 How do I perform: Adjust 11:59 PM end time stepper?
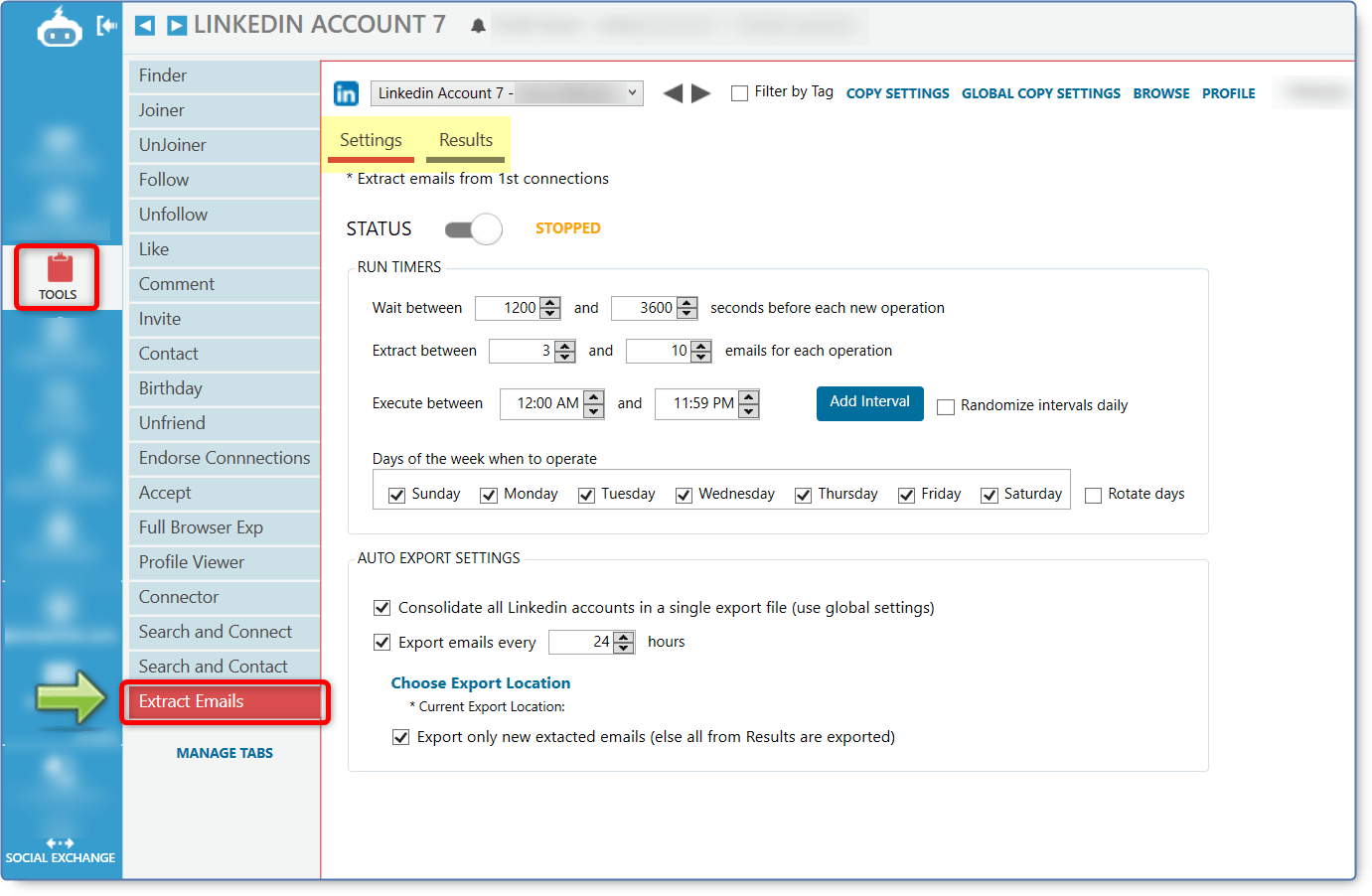pos(749,403)
